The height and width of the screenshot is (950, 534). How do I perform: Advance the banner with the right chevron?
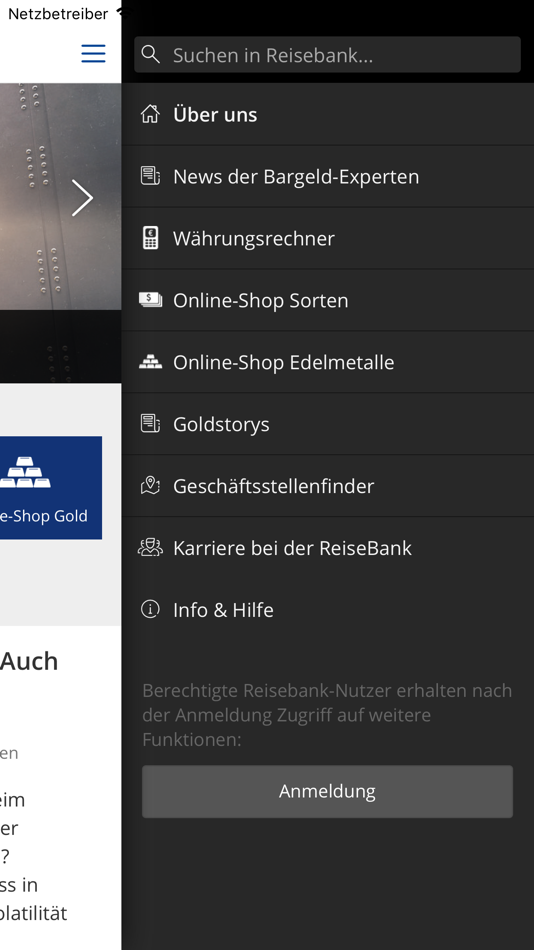(x=82, y=198)
